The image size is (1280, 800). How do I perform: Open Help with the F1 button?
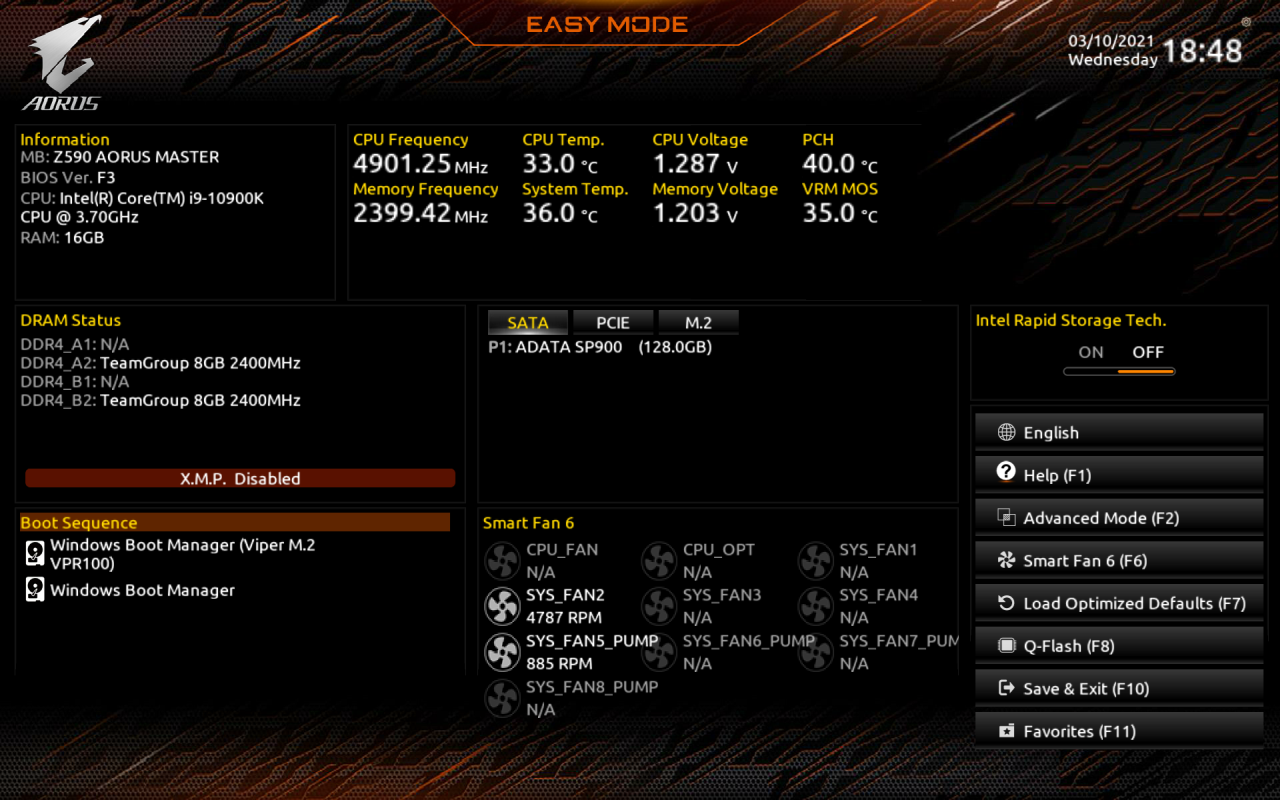tap(1119, 475)
